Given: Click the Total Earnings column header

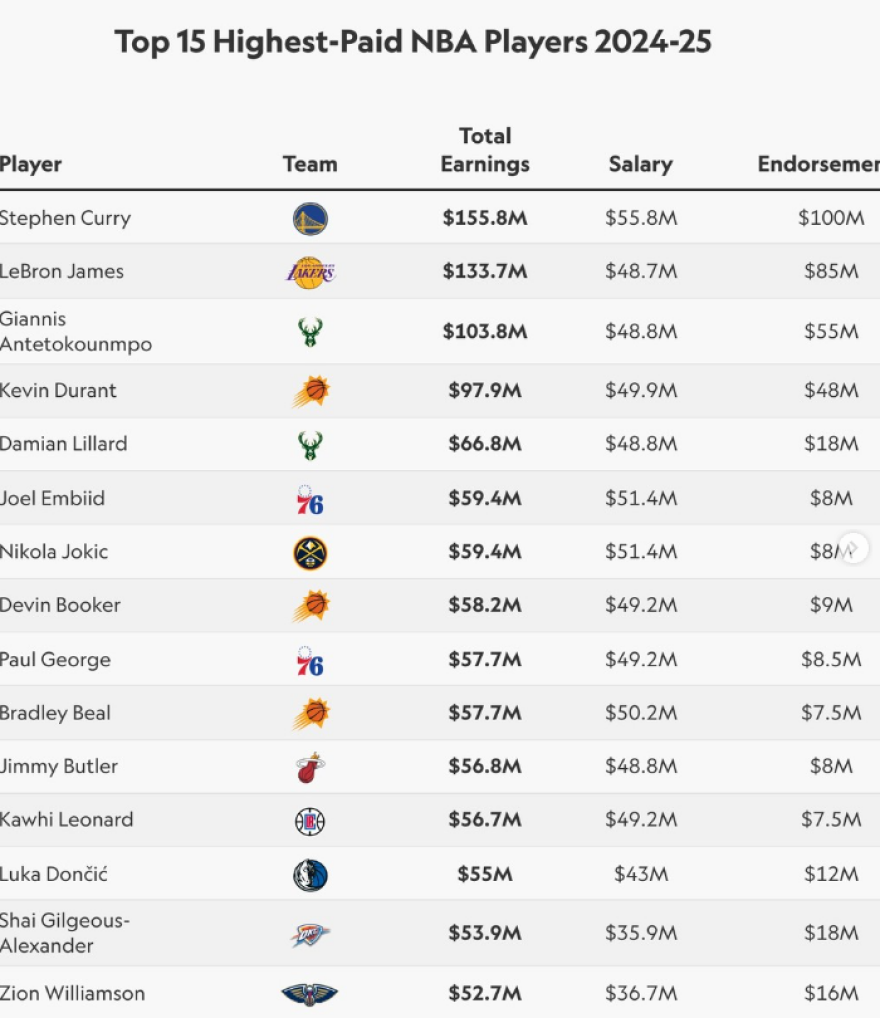Looking at the screenshot, I should 485,150.
